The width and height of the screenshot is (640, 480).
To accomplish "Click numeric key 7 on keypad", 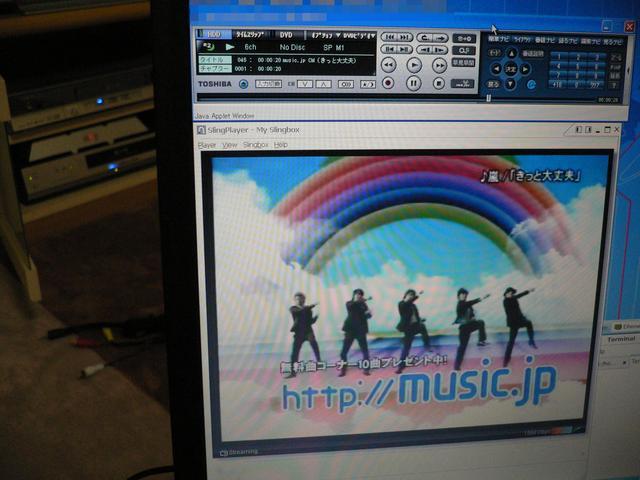I will coord(558,75).
